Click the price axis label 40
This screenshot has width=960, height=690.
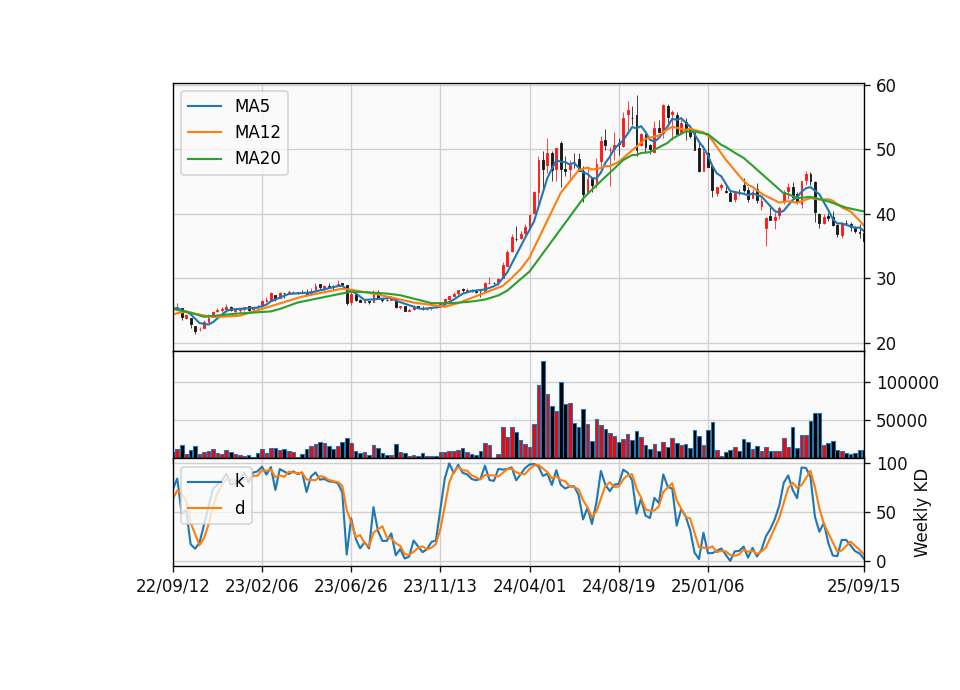(886, 215)
